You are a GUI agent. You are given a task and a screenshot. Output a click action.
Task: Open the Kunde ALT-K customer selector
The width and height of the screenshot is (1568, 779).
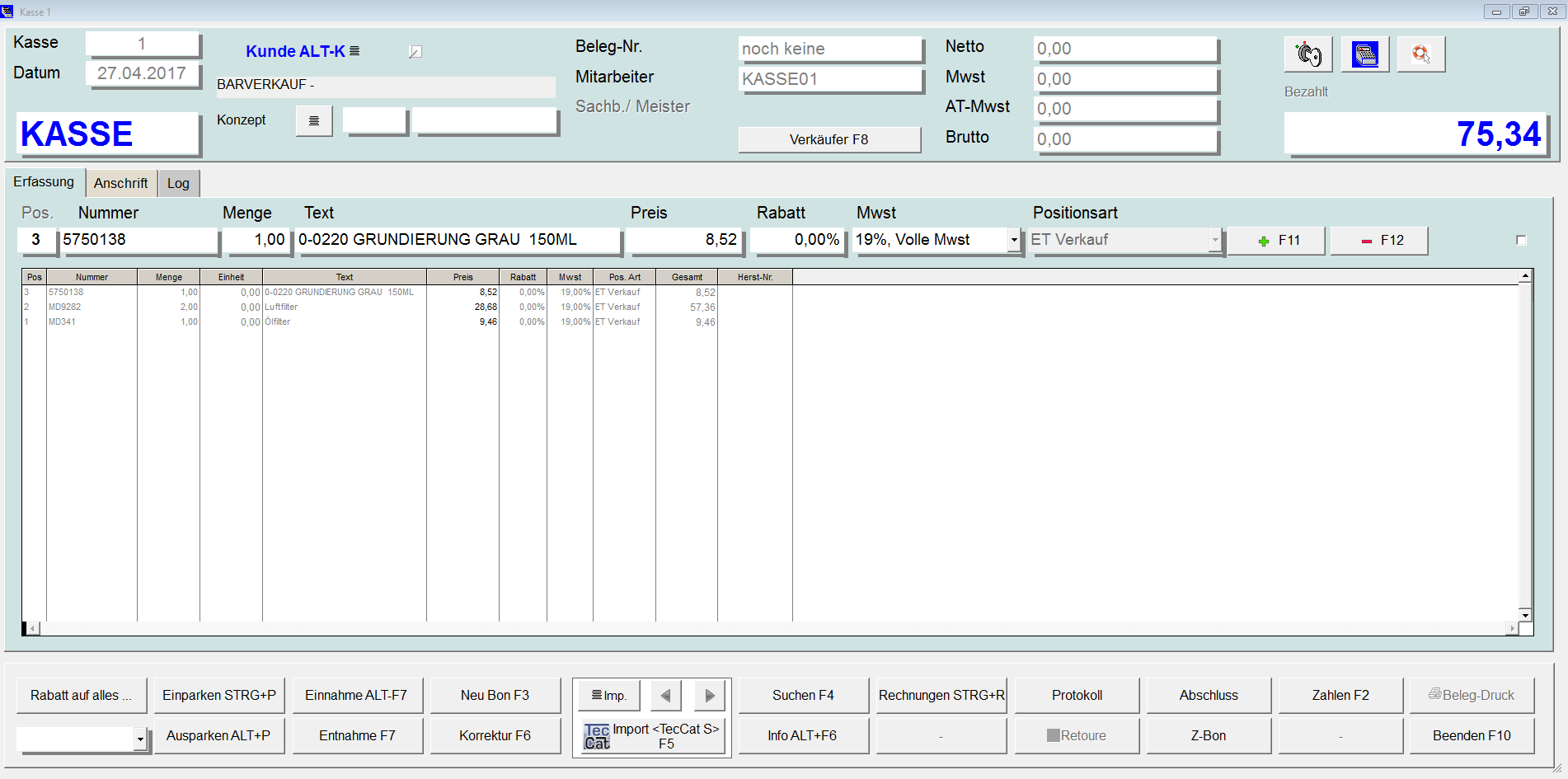point(303,51)
